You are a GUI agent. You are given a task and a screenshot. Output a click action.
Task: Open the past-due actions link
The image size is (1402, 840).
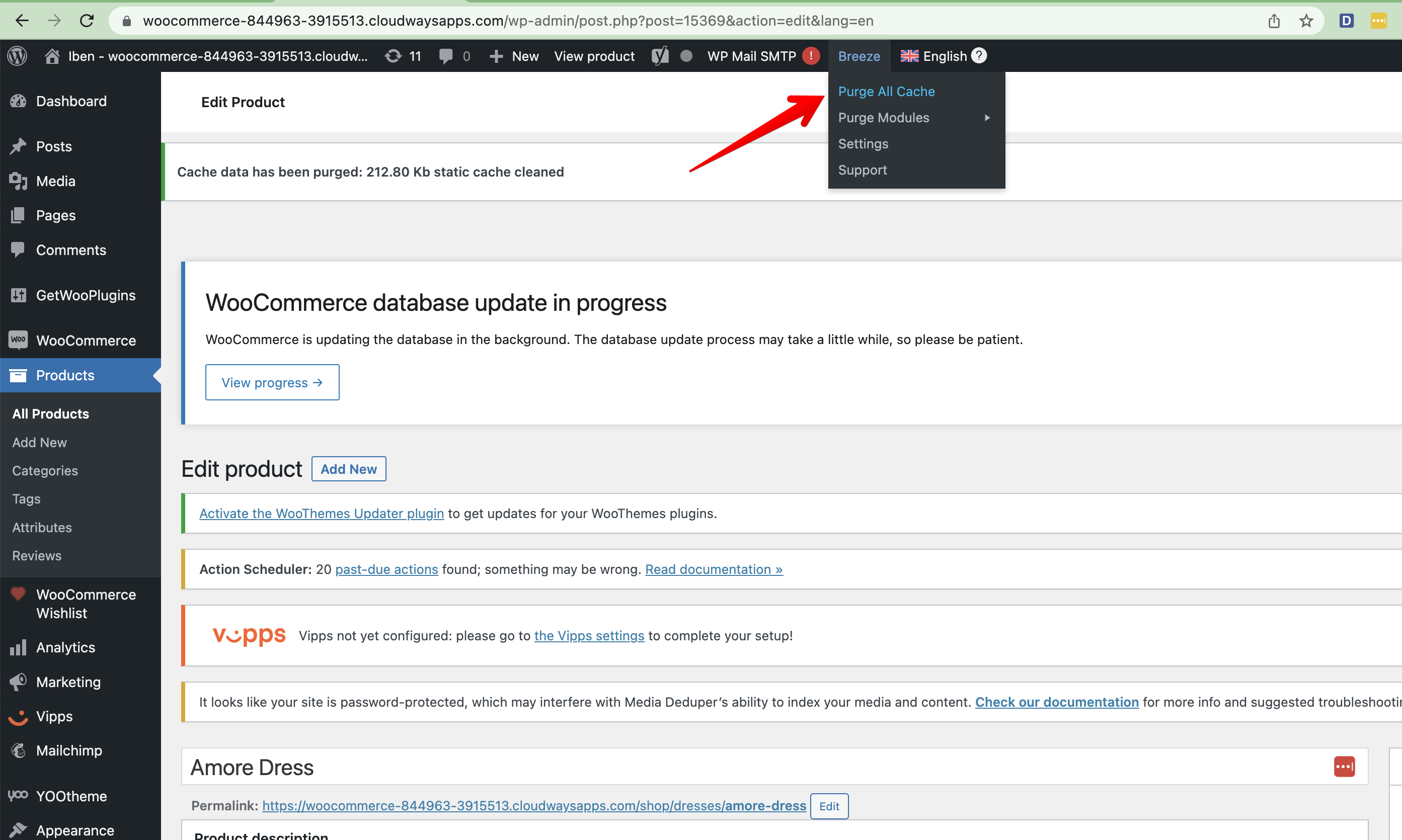(387, 569)
